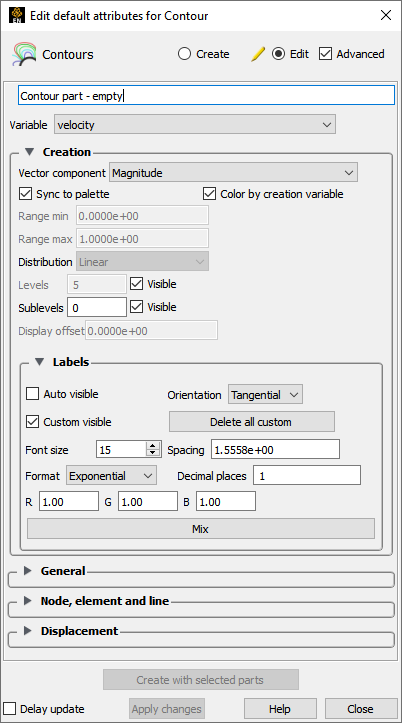Click the yellow pencil Edit icon
Viewport: 402px width, 723px height.
[258, 54]
